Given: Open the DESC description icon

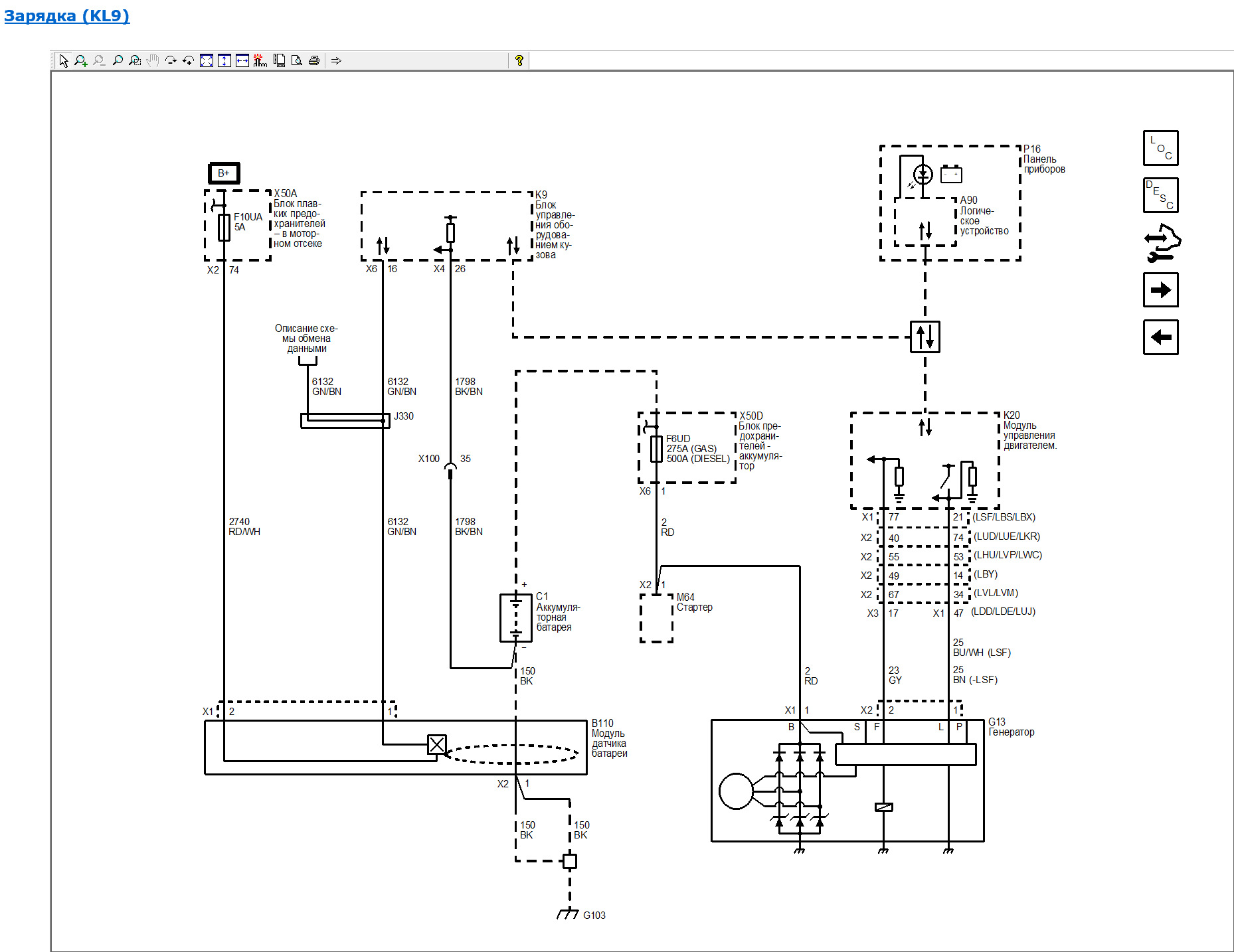Looking at the screenshot, I should point(1160,195).
